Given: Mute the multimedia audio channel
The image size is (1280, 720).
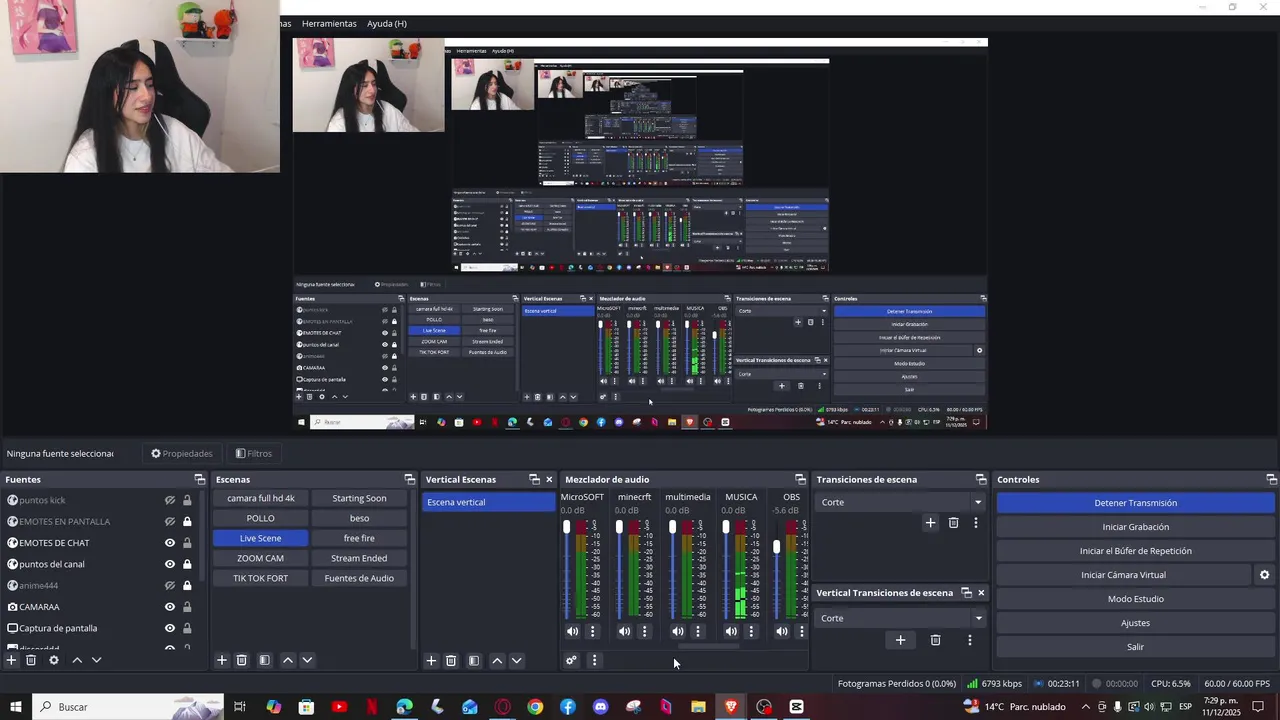Looking at the screenshot, I should pos(678,631).
